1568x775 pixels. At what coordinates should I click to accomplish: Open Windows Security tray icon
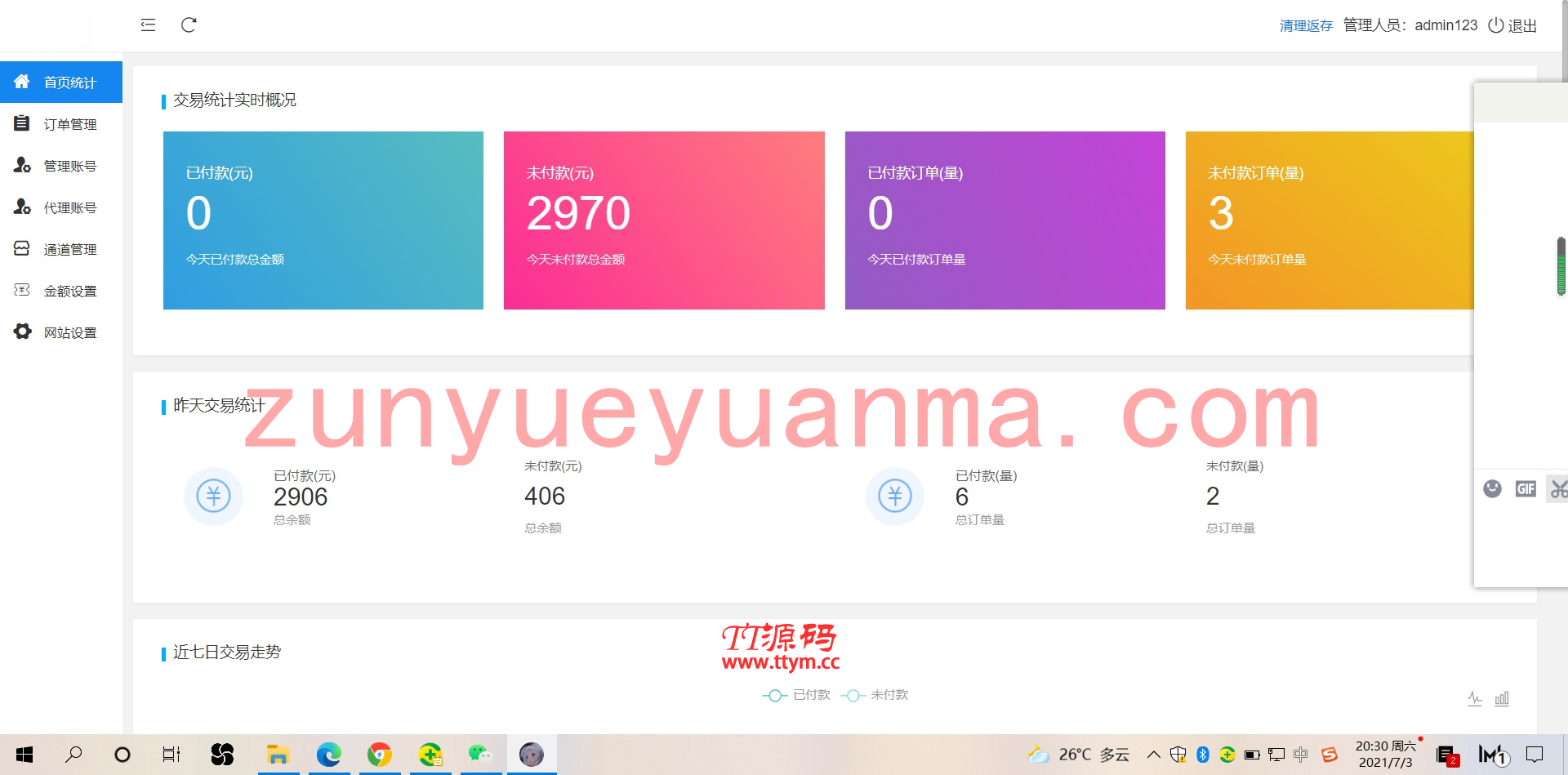coord(1178,755)
